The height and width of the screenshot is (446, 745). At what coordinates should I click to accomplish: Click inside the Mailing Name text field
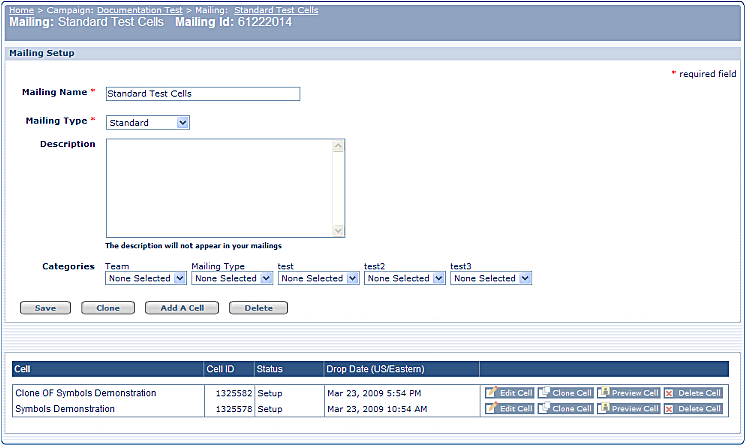point(202,94)
